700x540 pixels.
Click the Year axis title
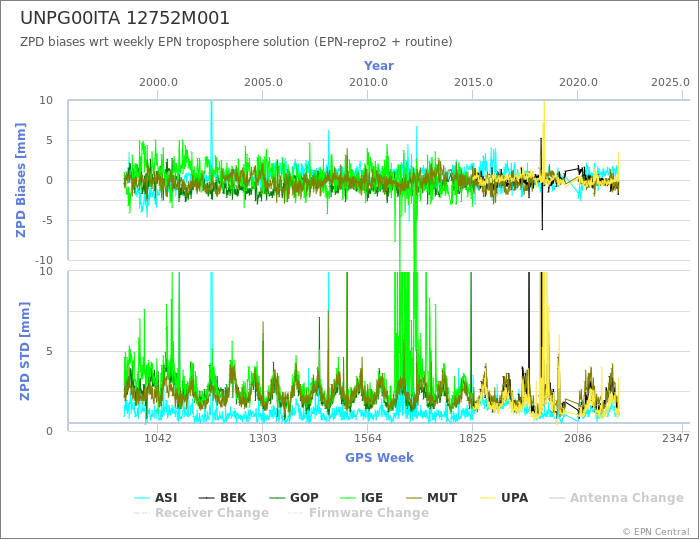tap(379, 66)
